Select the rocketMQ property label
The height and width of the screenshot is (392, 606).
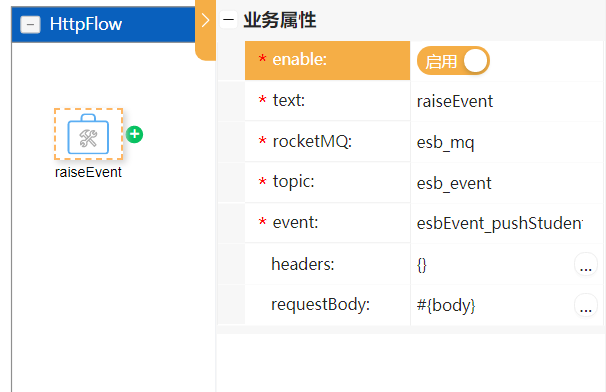(312, 141)
